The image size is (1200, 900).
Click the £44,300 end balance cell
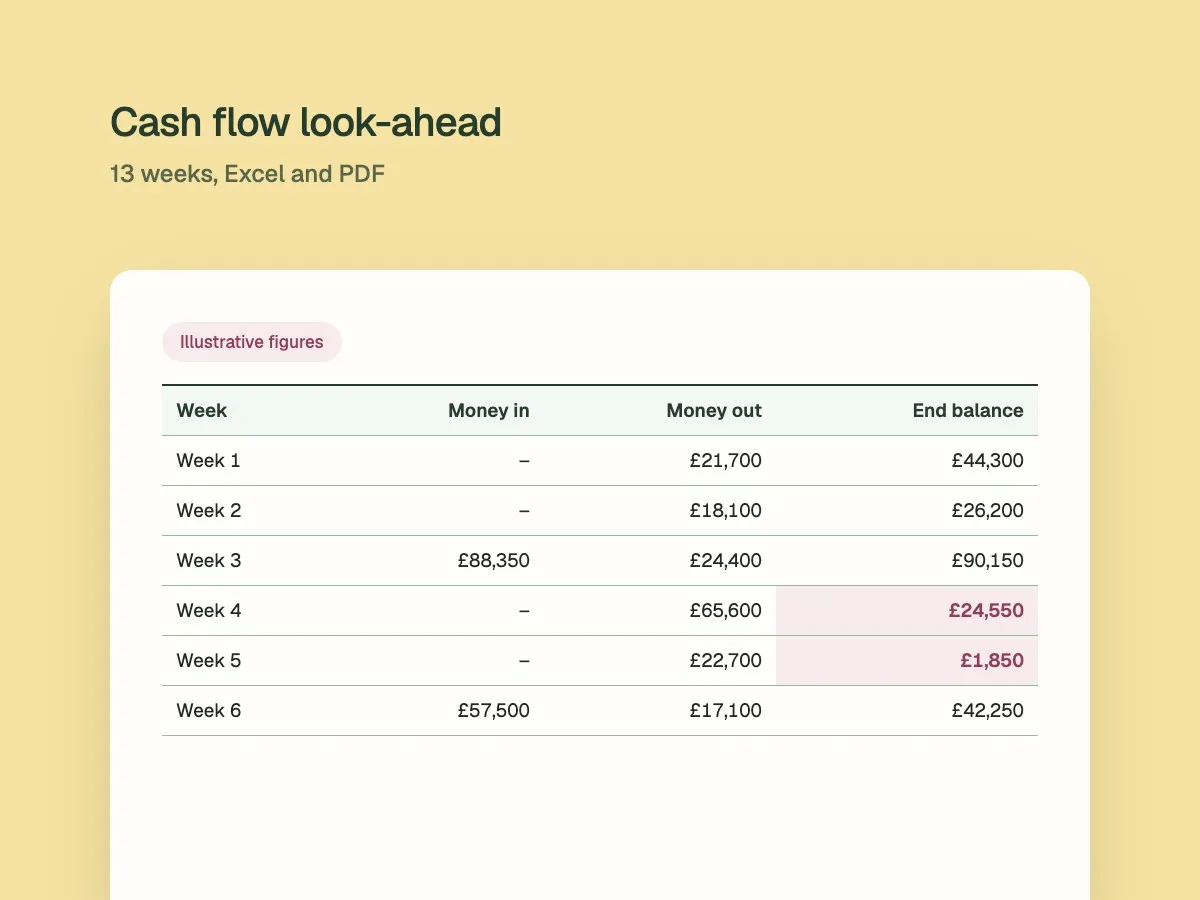coord(988,461)
